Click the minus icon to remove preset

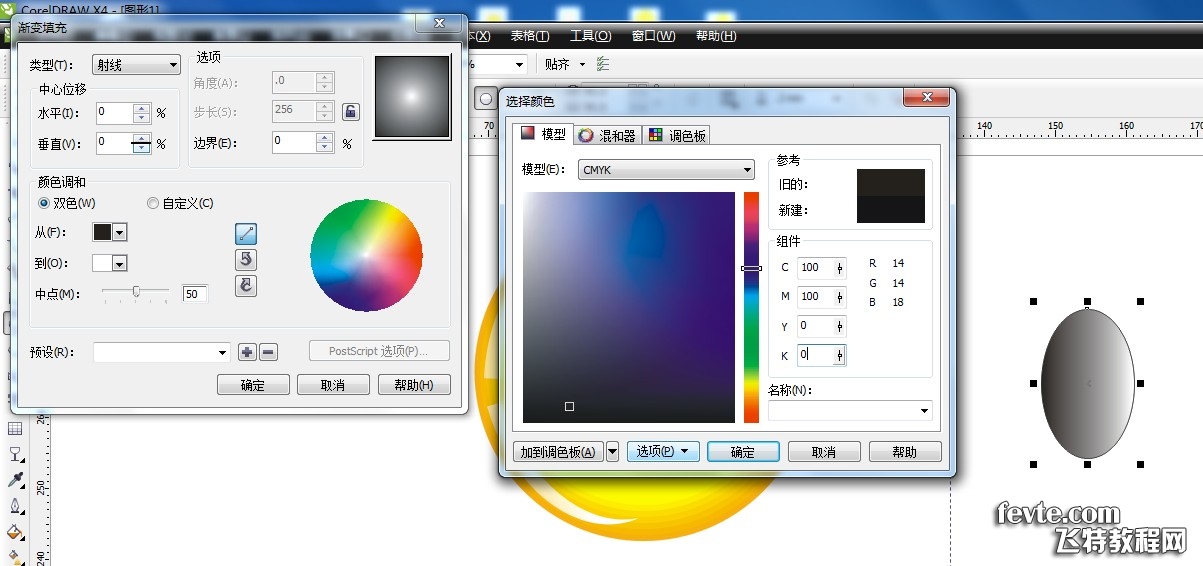[268, 352]
